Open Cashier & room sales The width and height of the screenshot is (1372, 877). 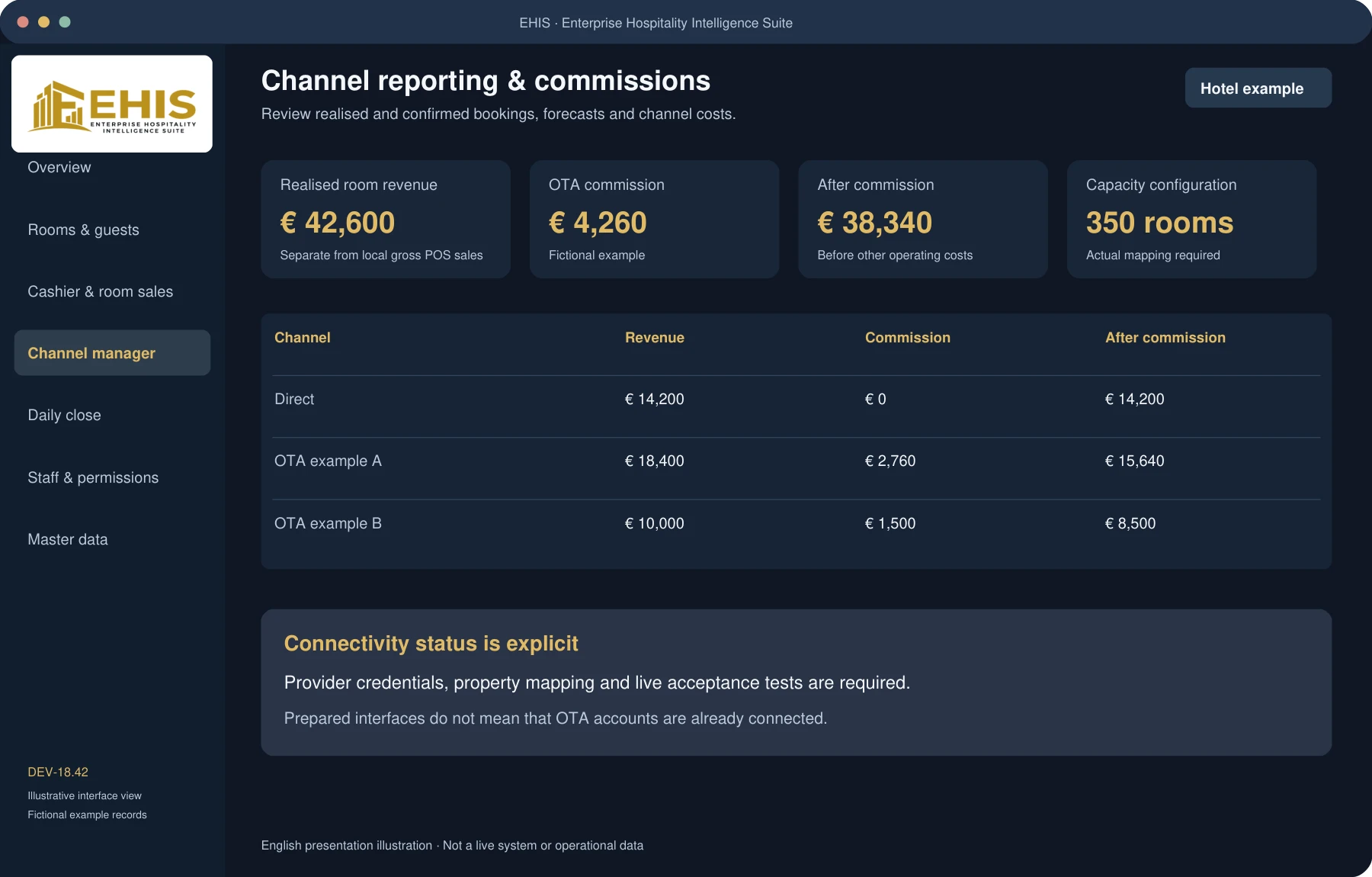pos(101,291)
